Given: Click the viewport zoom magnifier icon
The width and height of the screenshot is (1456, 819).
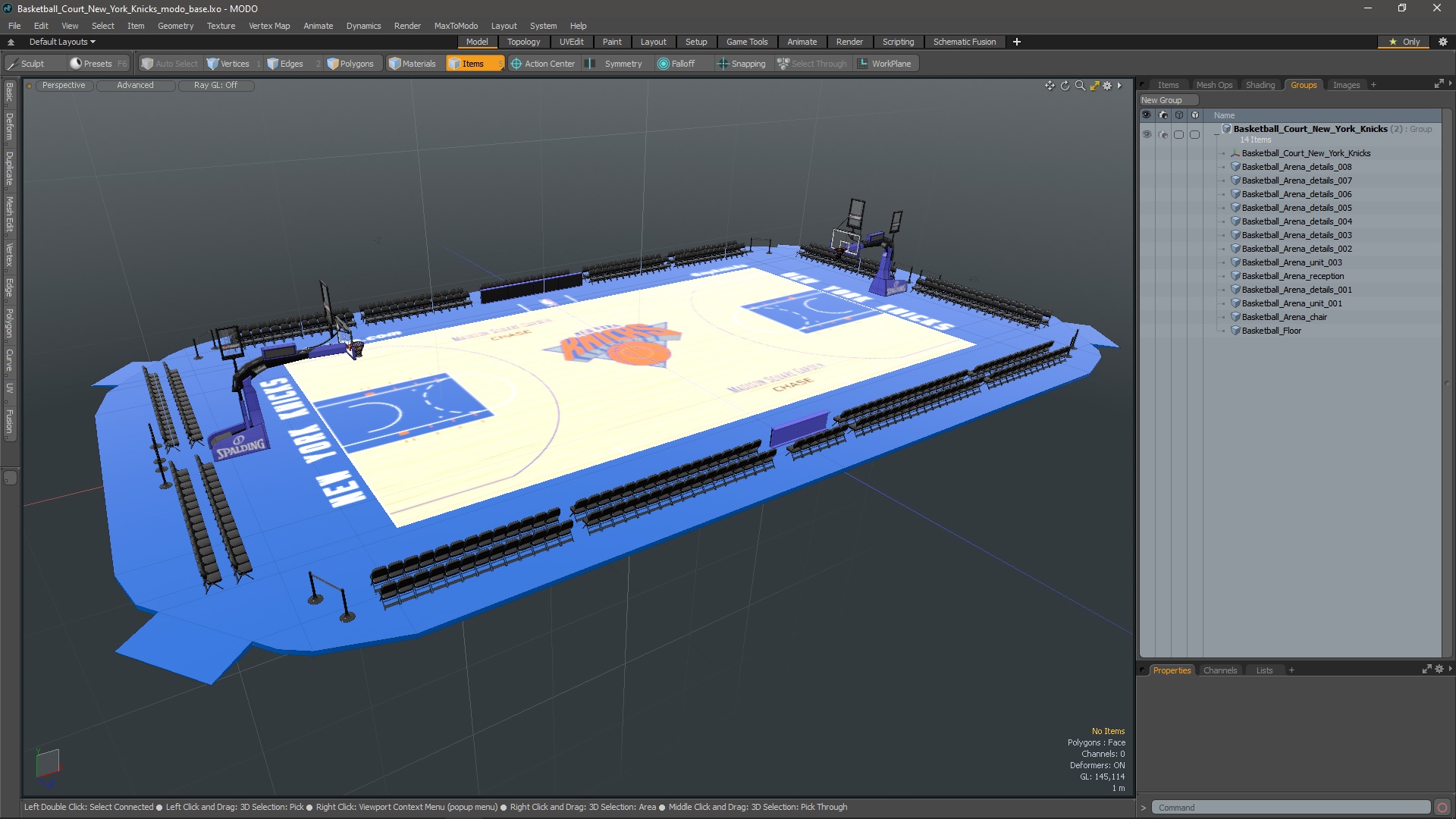Looking at the screenshot, I should coord(1080,86).
